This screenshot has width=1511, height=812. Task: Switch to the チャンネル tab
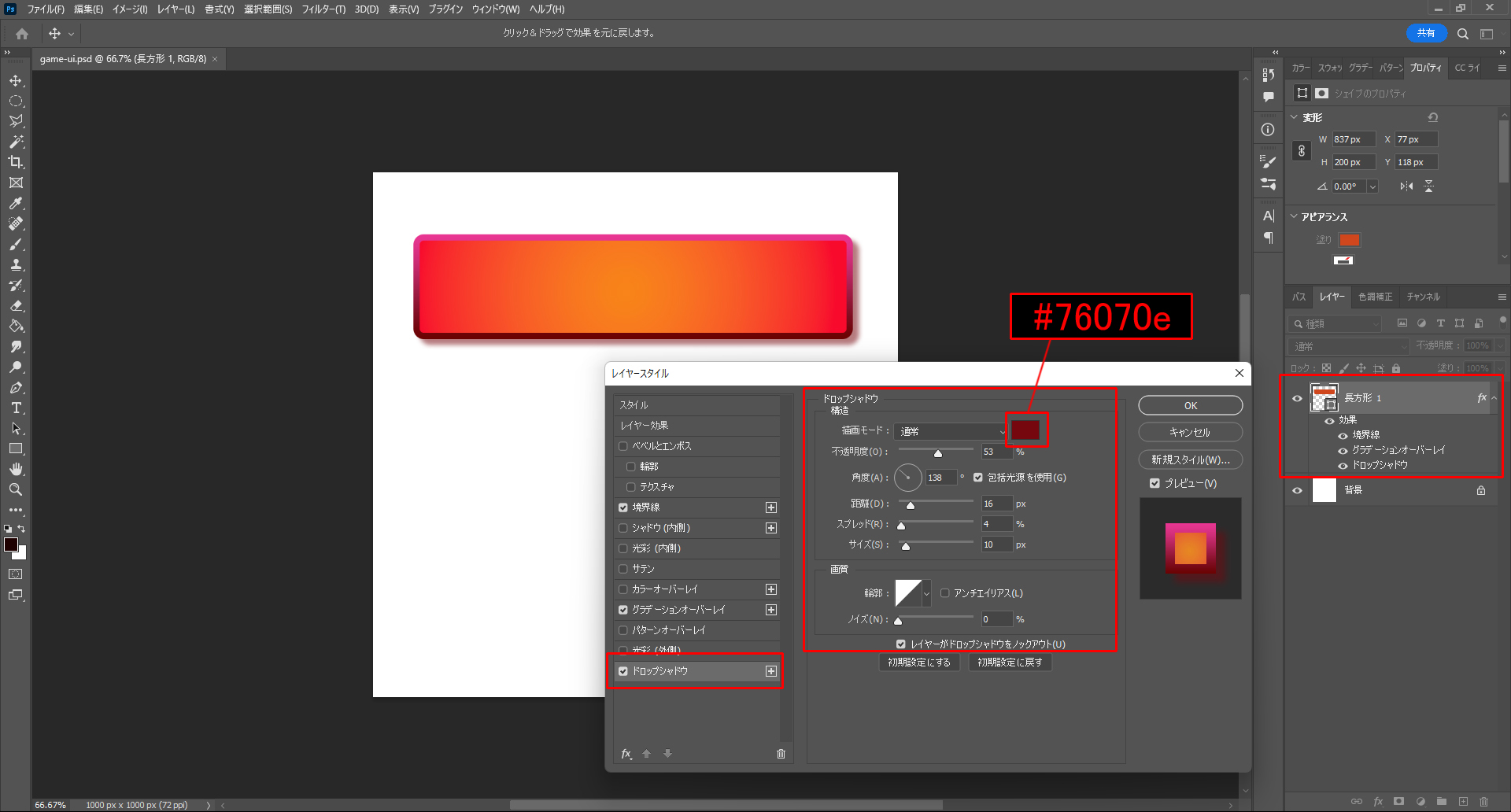click(1423, 297)
